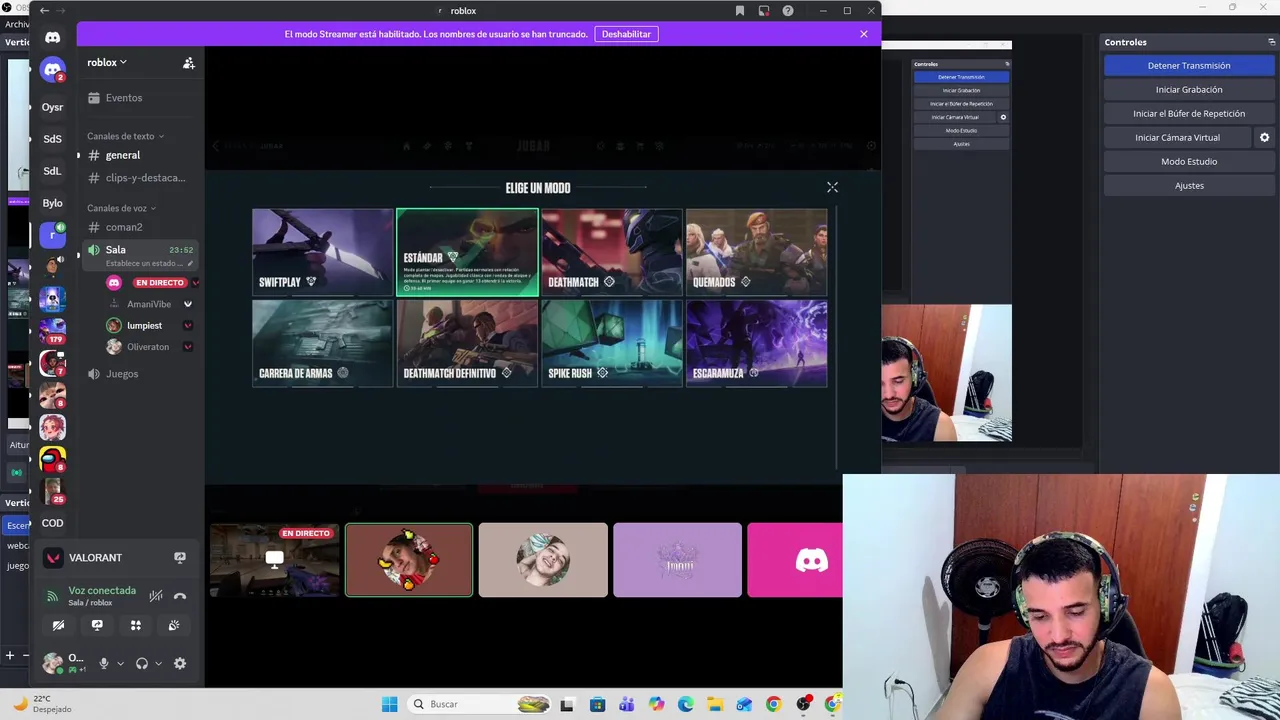Open Discord user settings gear

coord(180,663)
